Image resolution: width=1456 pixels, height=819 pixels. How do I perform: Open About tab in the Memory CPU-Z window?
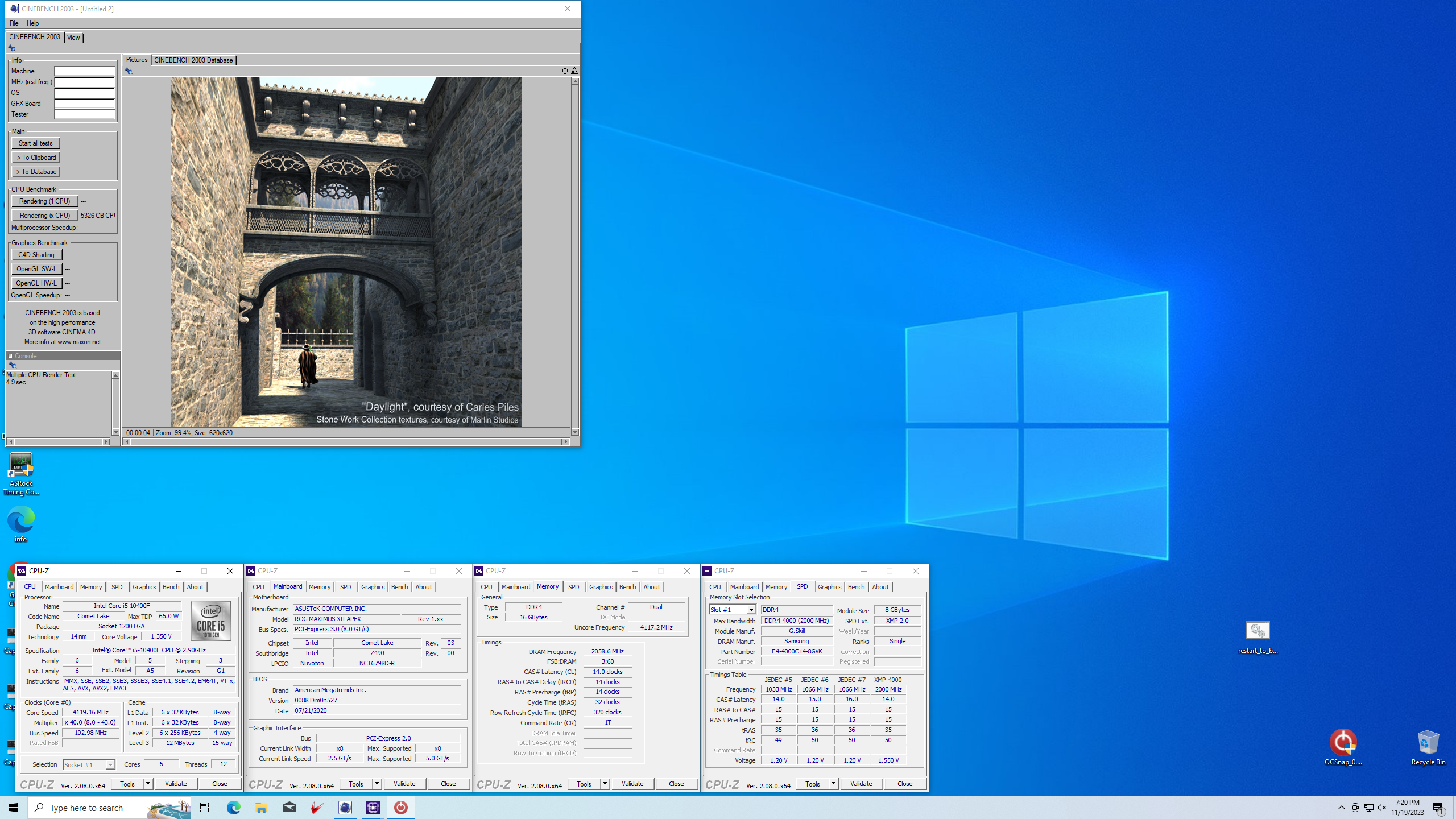click(652, 587)
